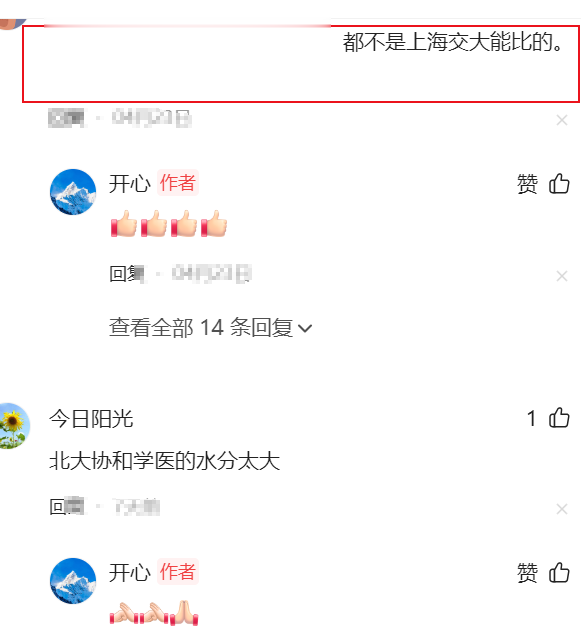Viewport: 581px width, 632px height.
Task: Click the chevron beside 14 条回复
Action: (x=305, y=328)
